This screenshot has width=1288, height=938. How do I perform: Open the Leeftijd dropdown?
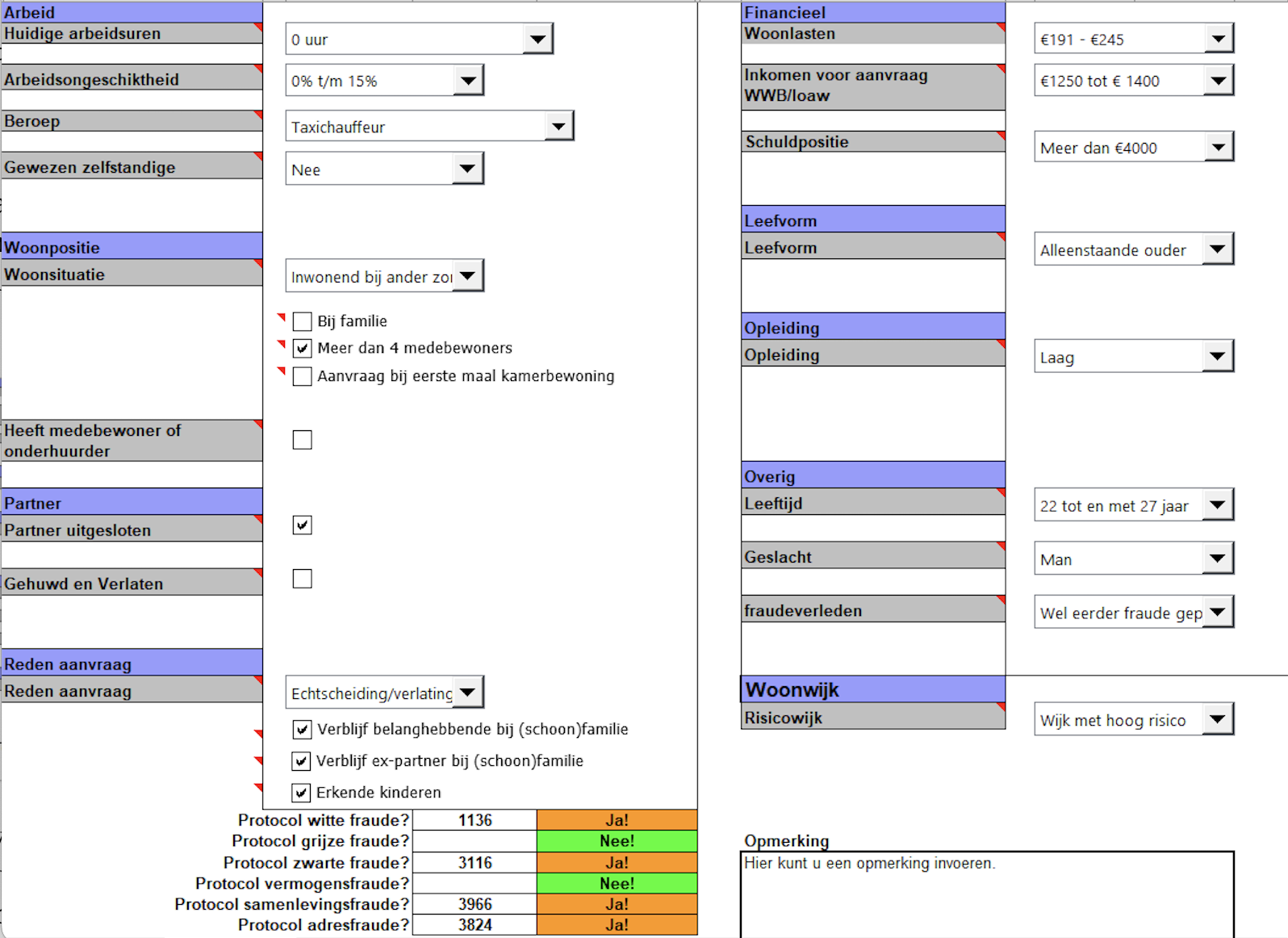pos(1218,505)
